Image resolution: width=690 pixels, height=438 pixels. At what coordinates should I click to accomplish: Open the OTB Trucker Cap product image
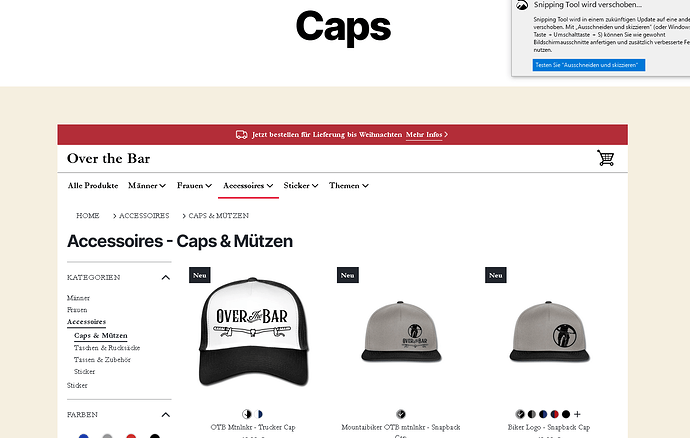253,332
